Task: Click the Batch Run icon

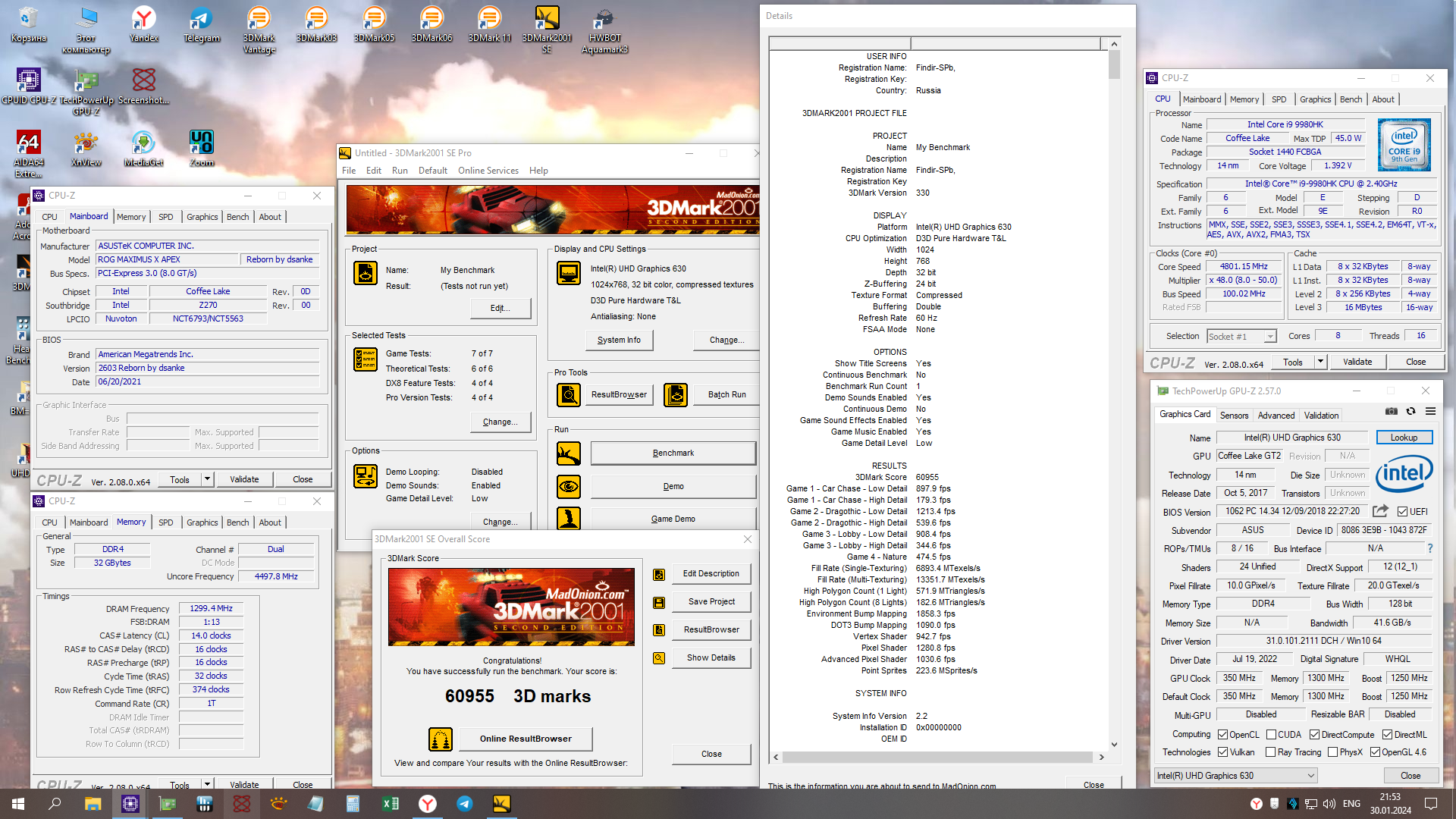Action: pos(676,394)
